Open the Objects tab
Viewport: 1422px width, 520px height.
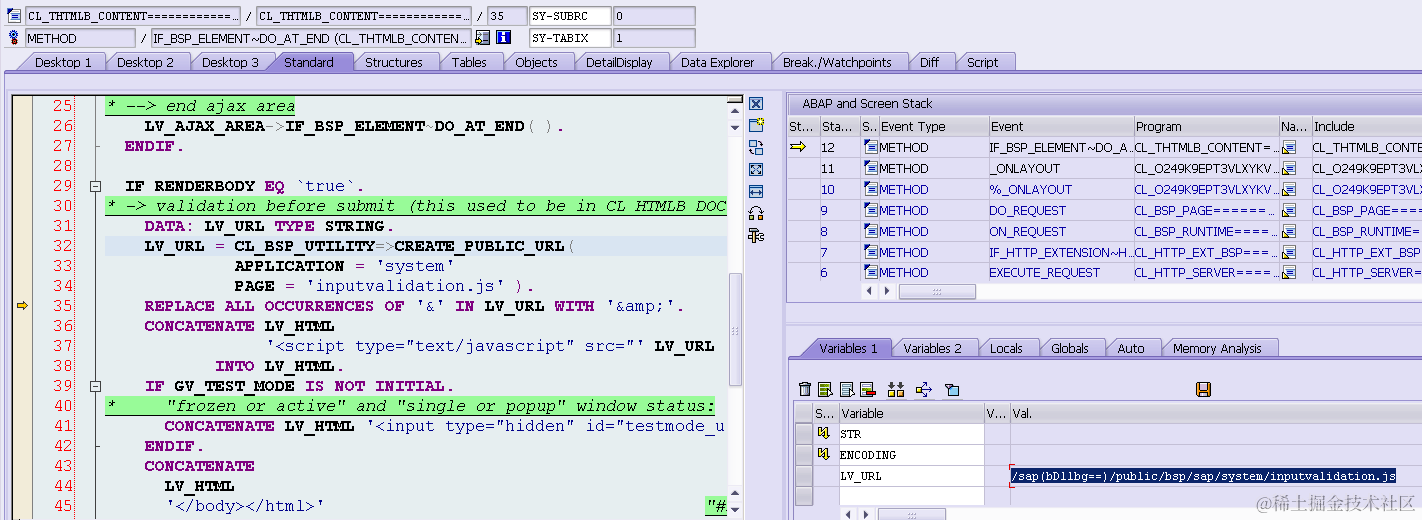click(536, 62)
